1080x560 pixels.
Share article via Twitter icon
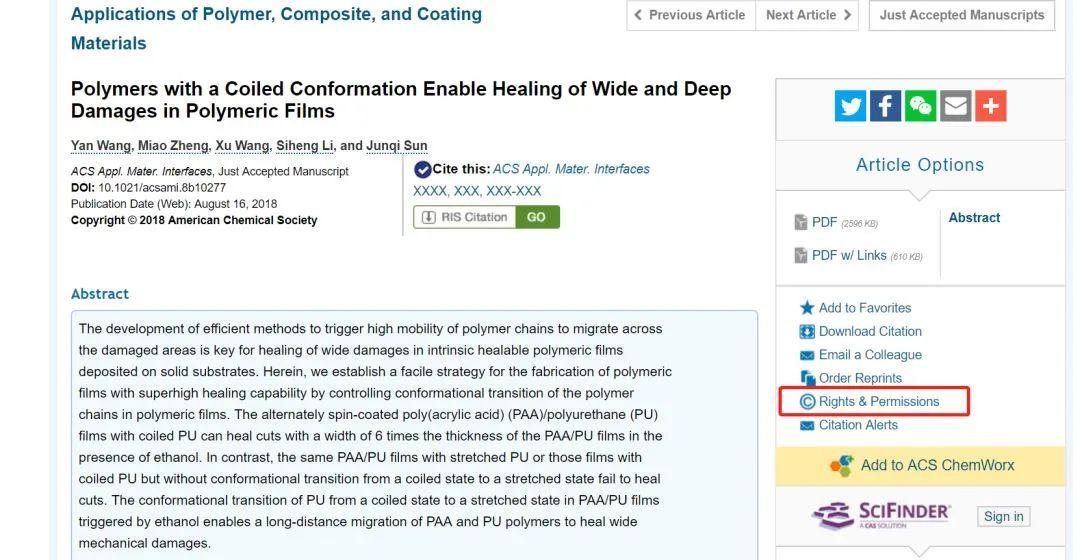click(x=851, y=106)
